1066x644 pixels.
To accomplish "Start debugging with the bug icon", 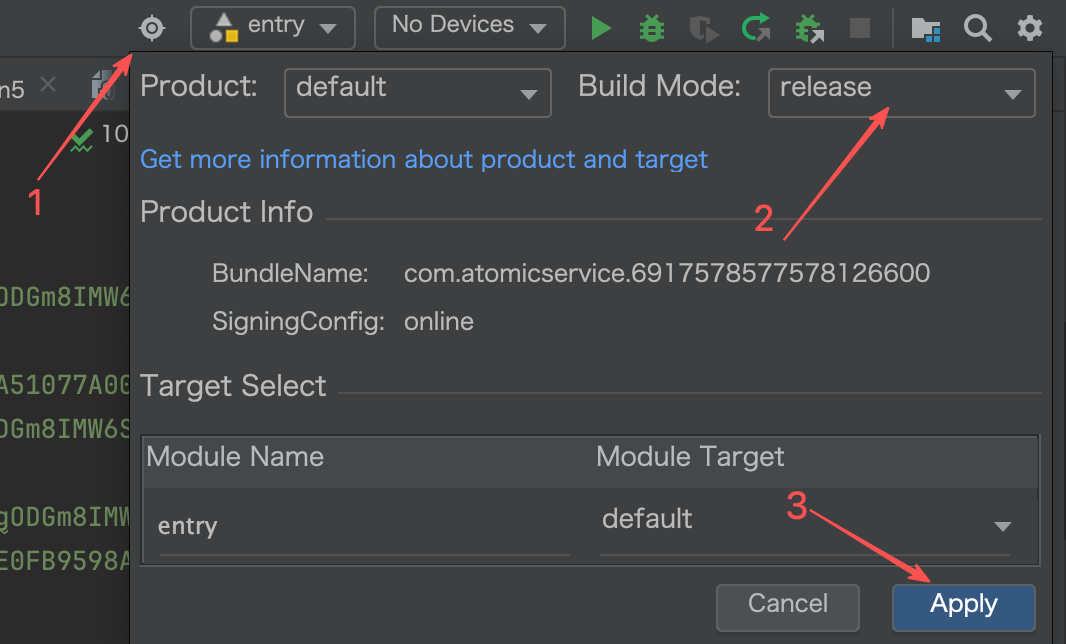I will [x=652, y=28].
